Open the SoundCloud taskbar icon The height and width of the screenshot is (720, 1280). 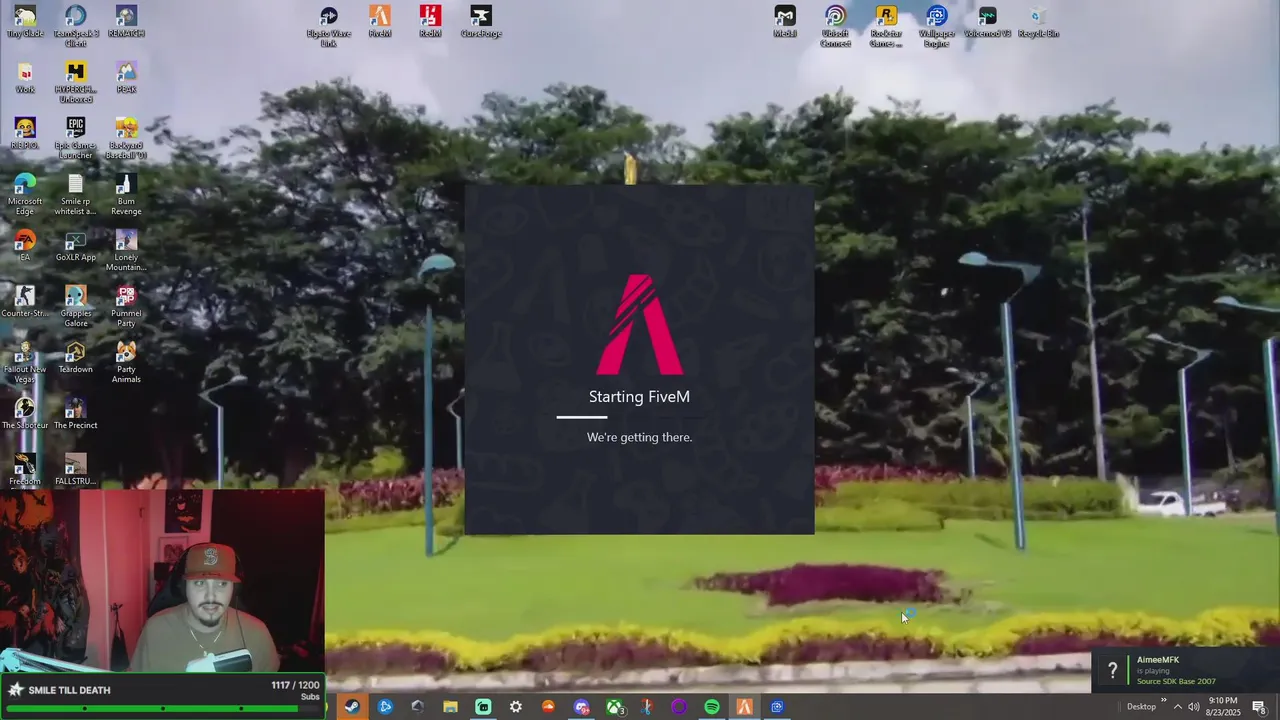[548, 707]
